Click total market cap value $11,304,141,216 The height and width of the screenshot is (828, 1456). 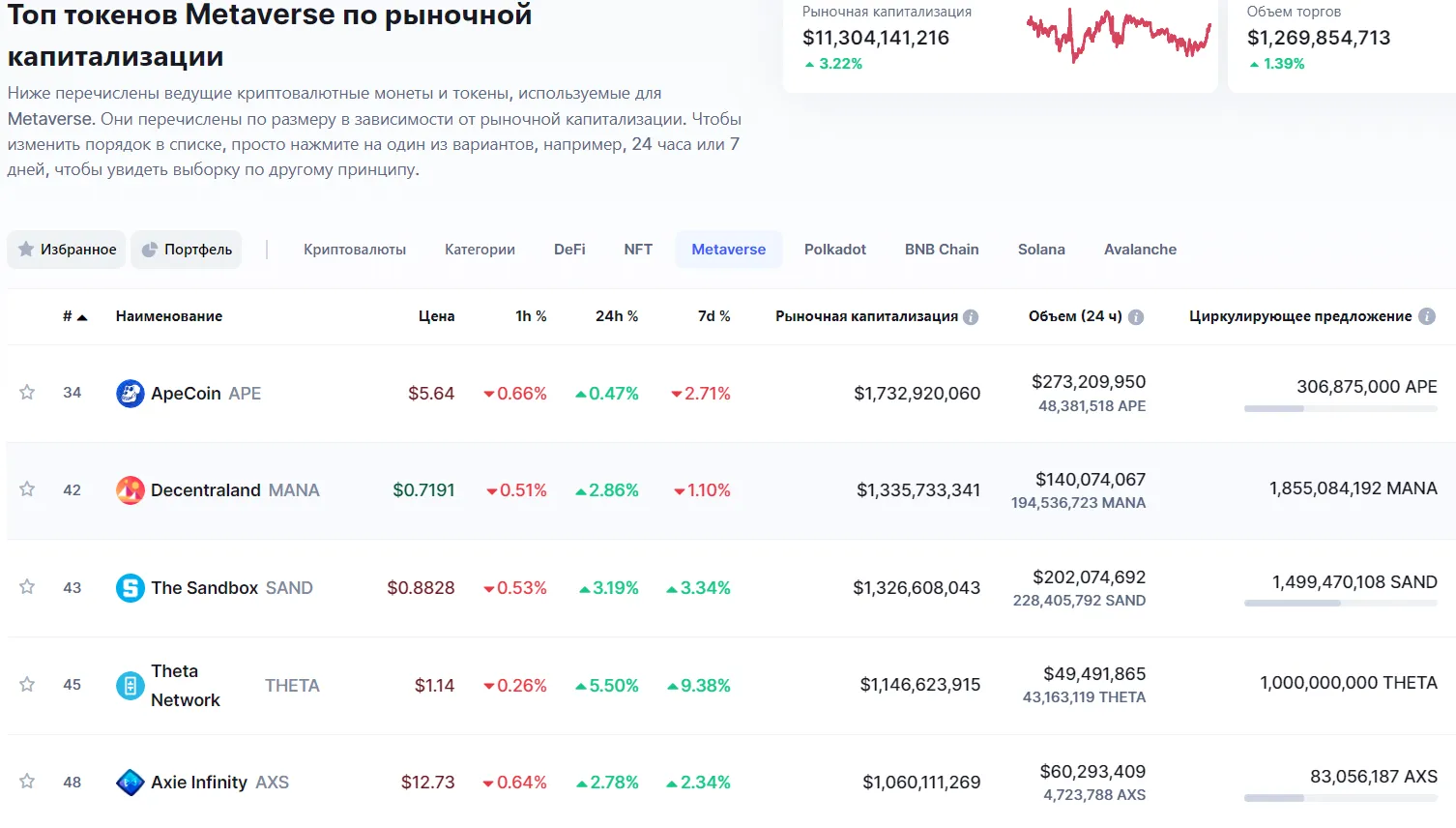876,38
